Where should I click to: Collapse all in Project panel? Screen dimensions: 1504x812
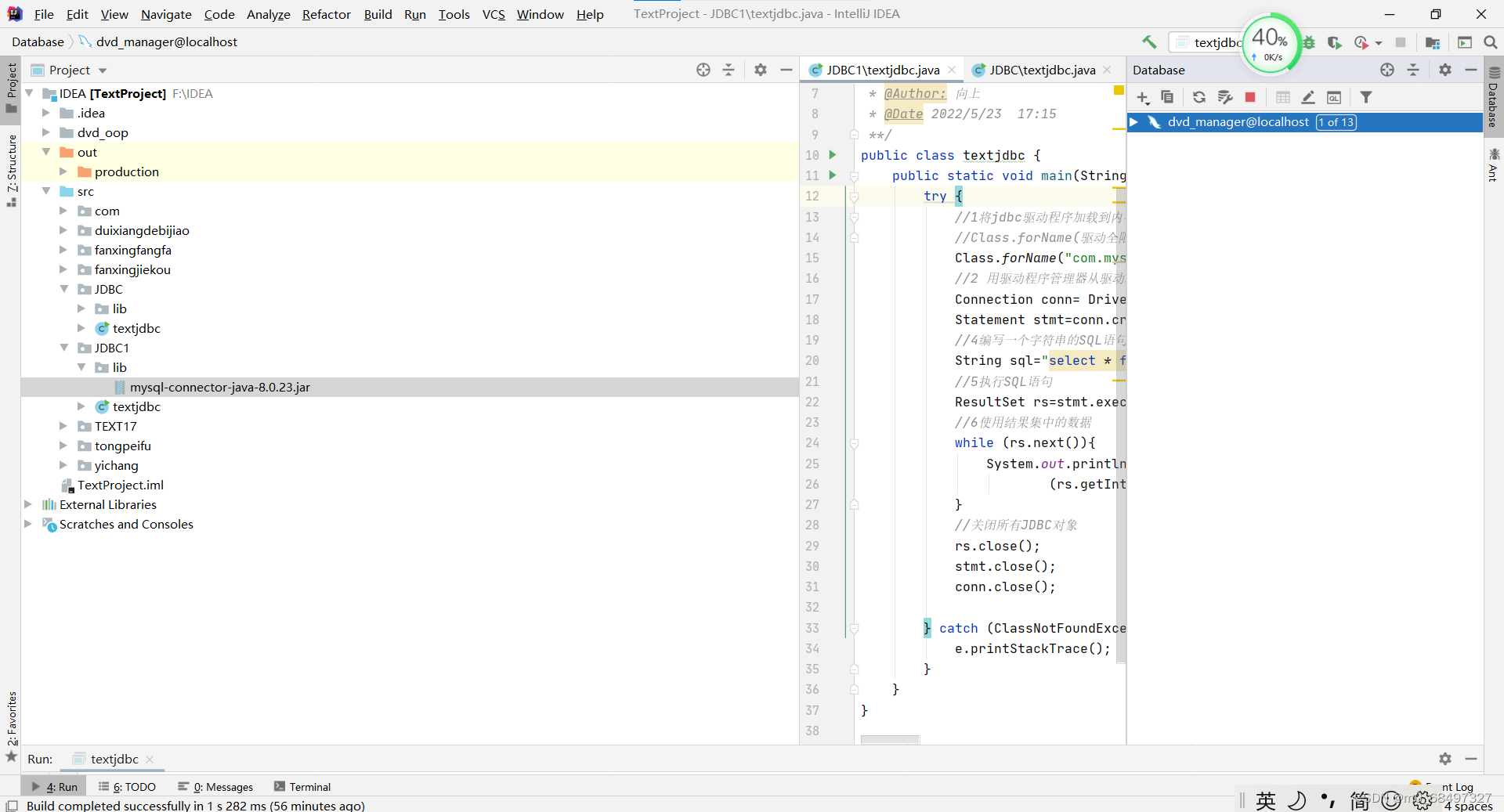[x=728, y=70]
